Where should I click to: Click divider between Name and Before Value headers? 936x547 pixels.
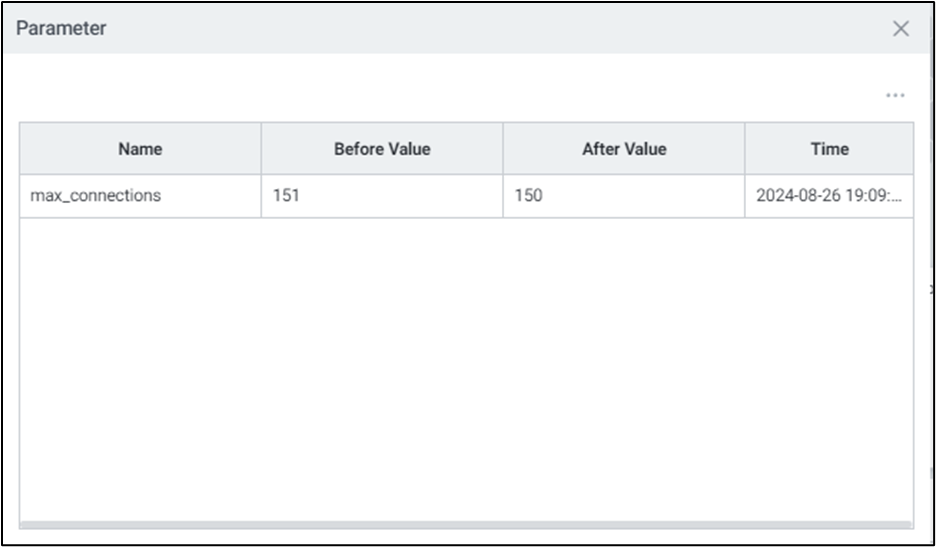pos(261,149)
